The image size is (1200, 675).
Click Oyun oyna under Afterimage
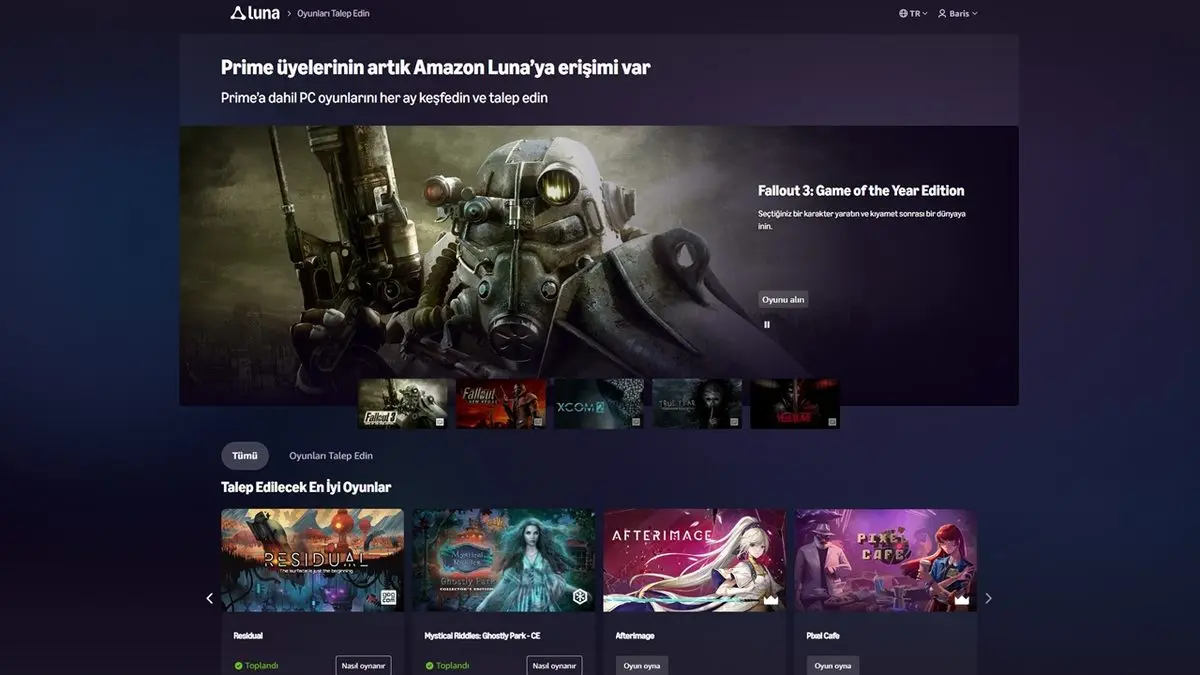pyautogui.click(x=641, y=665)
